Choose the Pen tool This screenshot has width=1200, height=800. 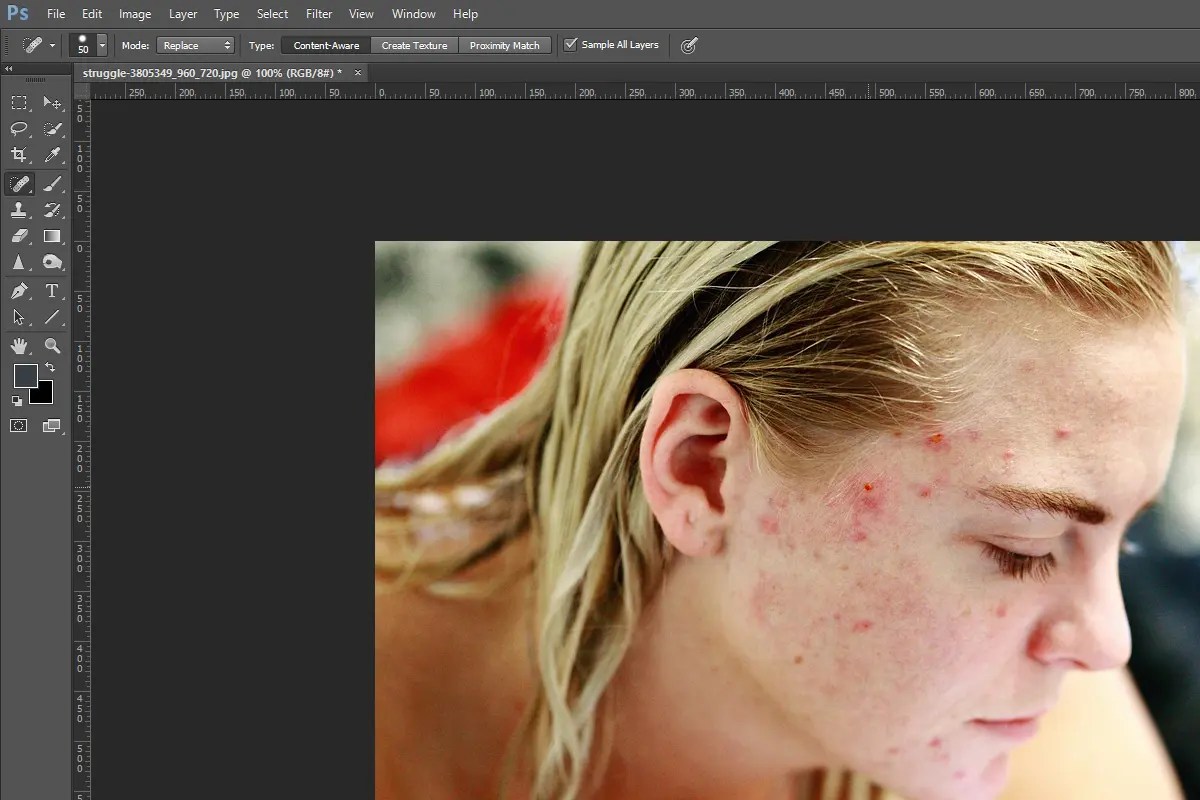point(20,291)
